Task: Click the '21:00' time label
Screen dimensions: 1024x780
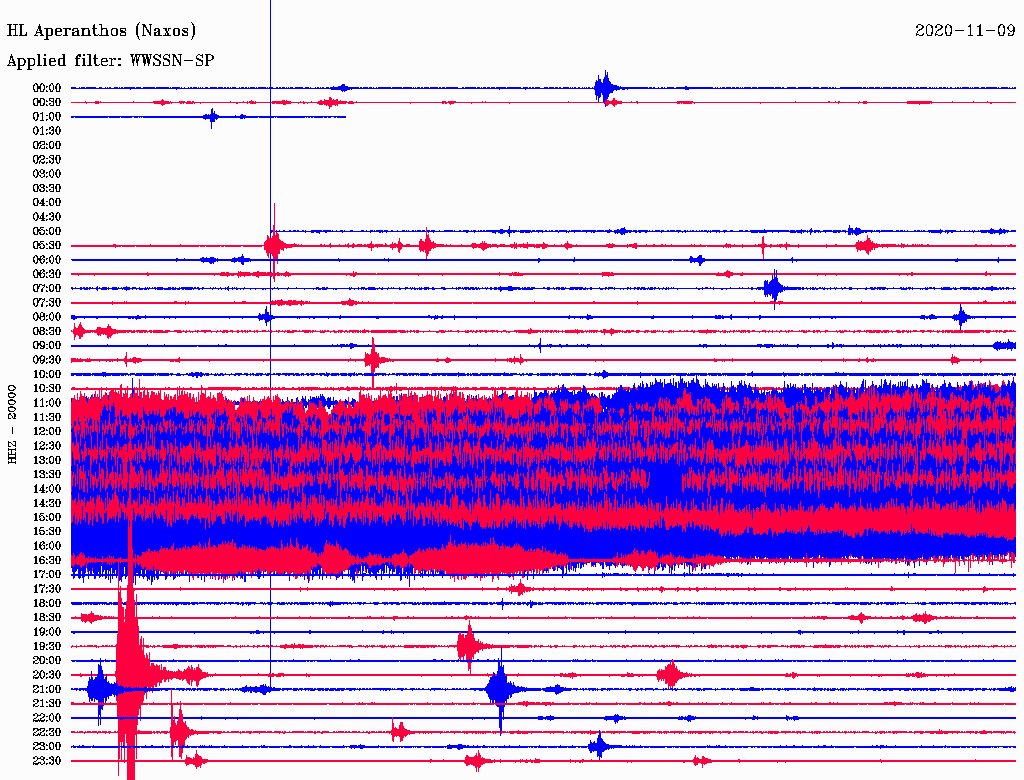Action: pos(47,690)
